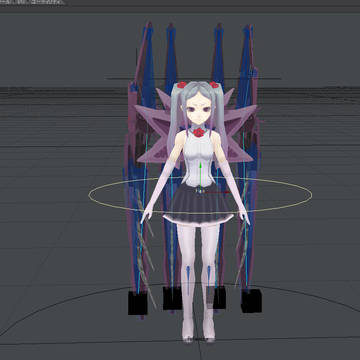The image size is (360, 360).
Task: Select the yellow rotation ring around character
Action: (x=200, y=195)
